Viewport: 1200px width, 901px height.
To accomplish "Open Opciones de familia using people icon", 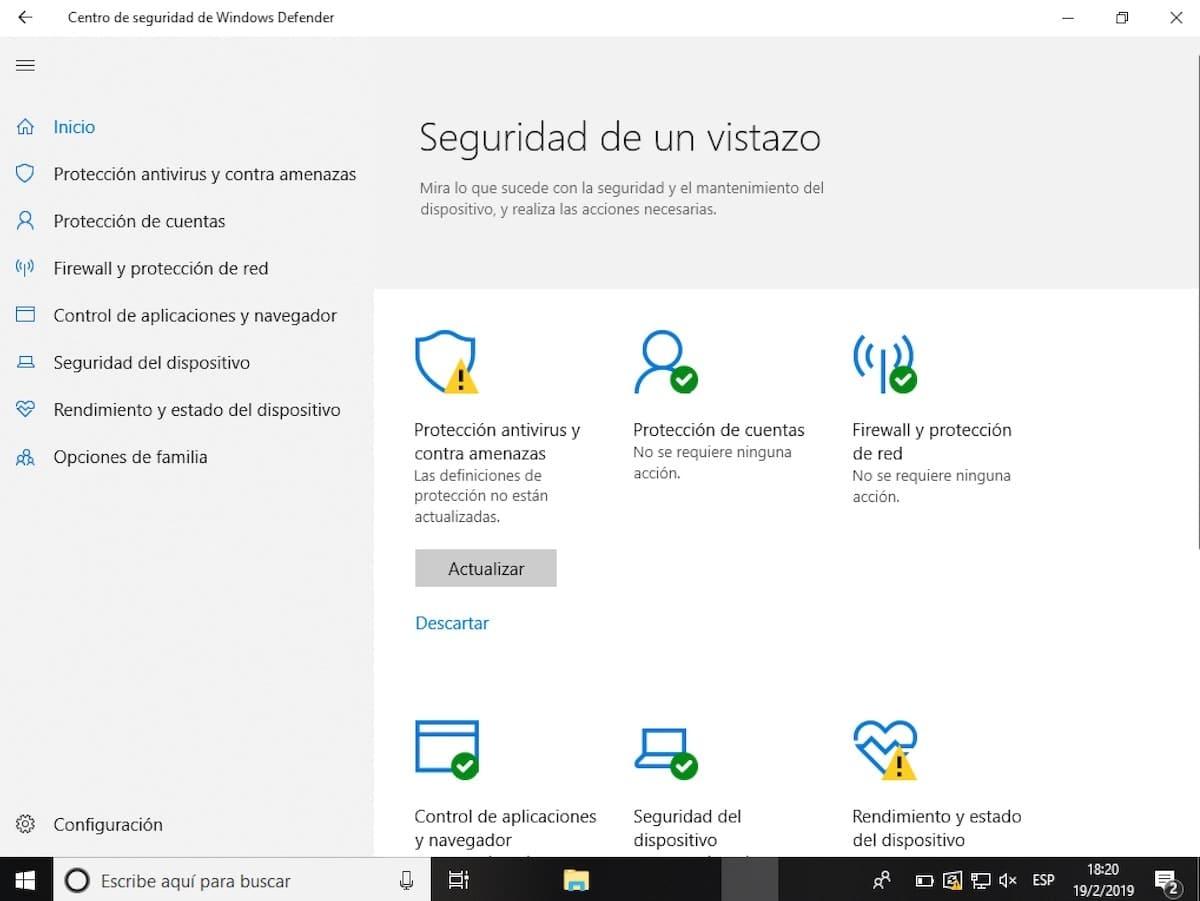I will (x=25, y=457).
